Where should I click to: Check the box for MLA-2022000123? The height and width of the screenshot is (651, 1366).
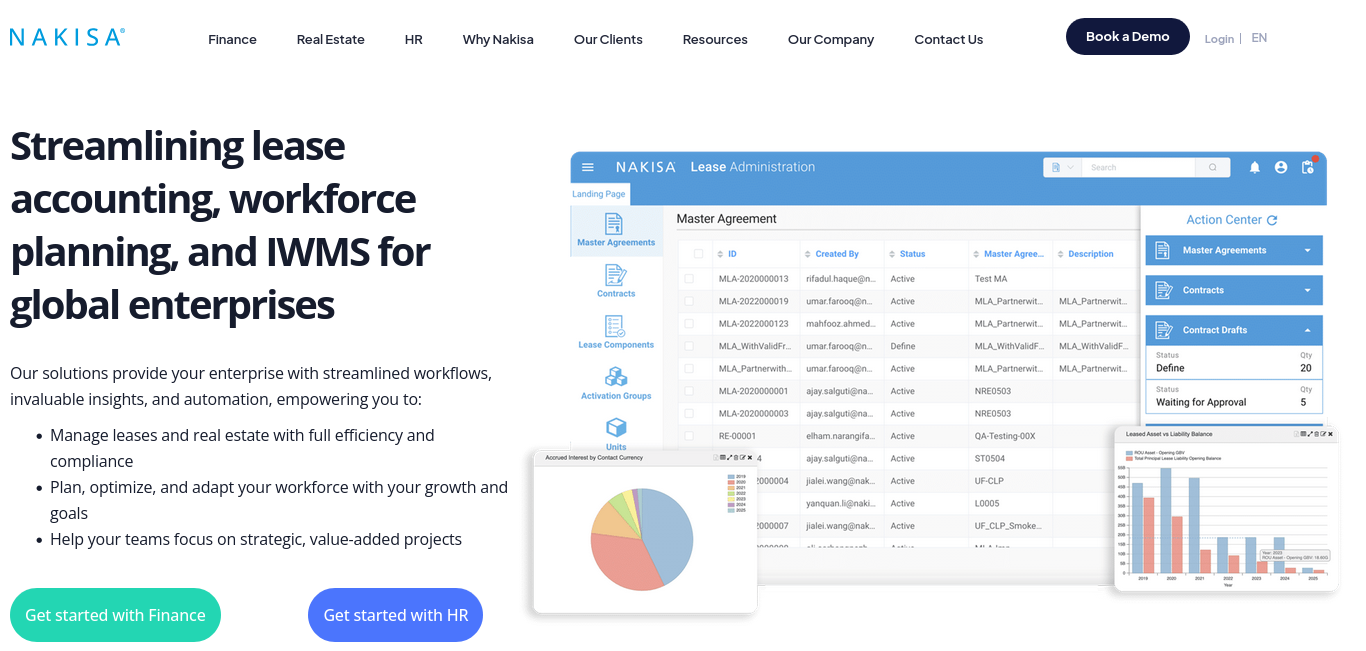(689, 324)
